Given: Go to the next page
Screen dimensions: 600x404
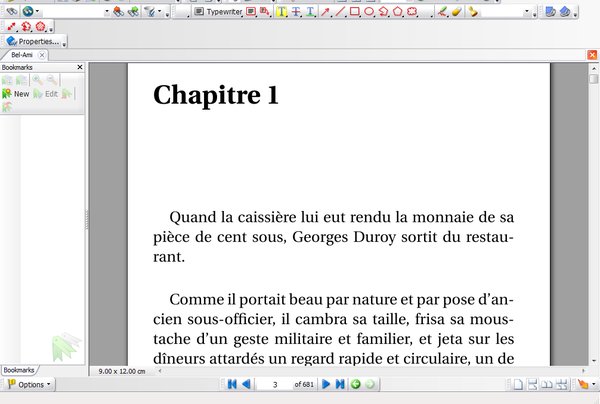Looking at the screenshot, I should [x=326, y=384].
